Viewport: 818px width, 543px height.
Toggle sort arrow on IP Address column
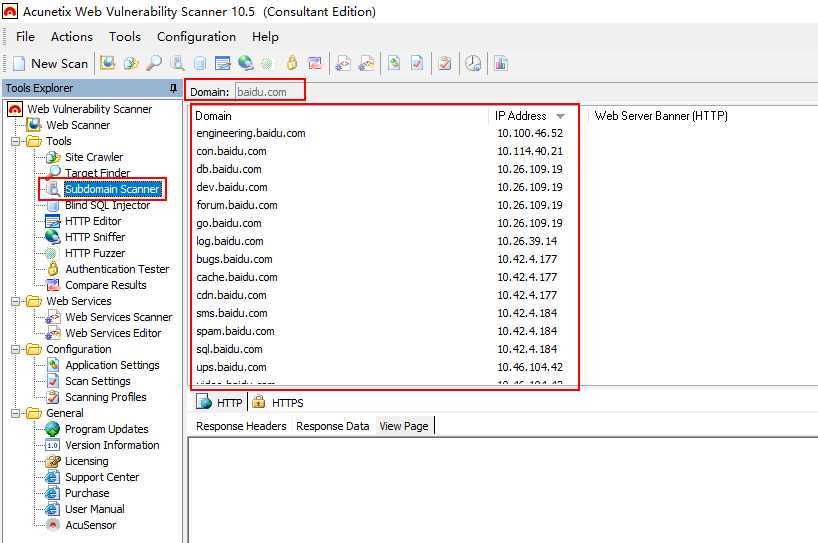tap(561, 116)
